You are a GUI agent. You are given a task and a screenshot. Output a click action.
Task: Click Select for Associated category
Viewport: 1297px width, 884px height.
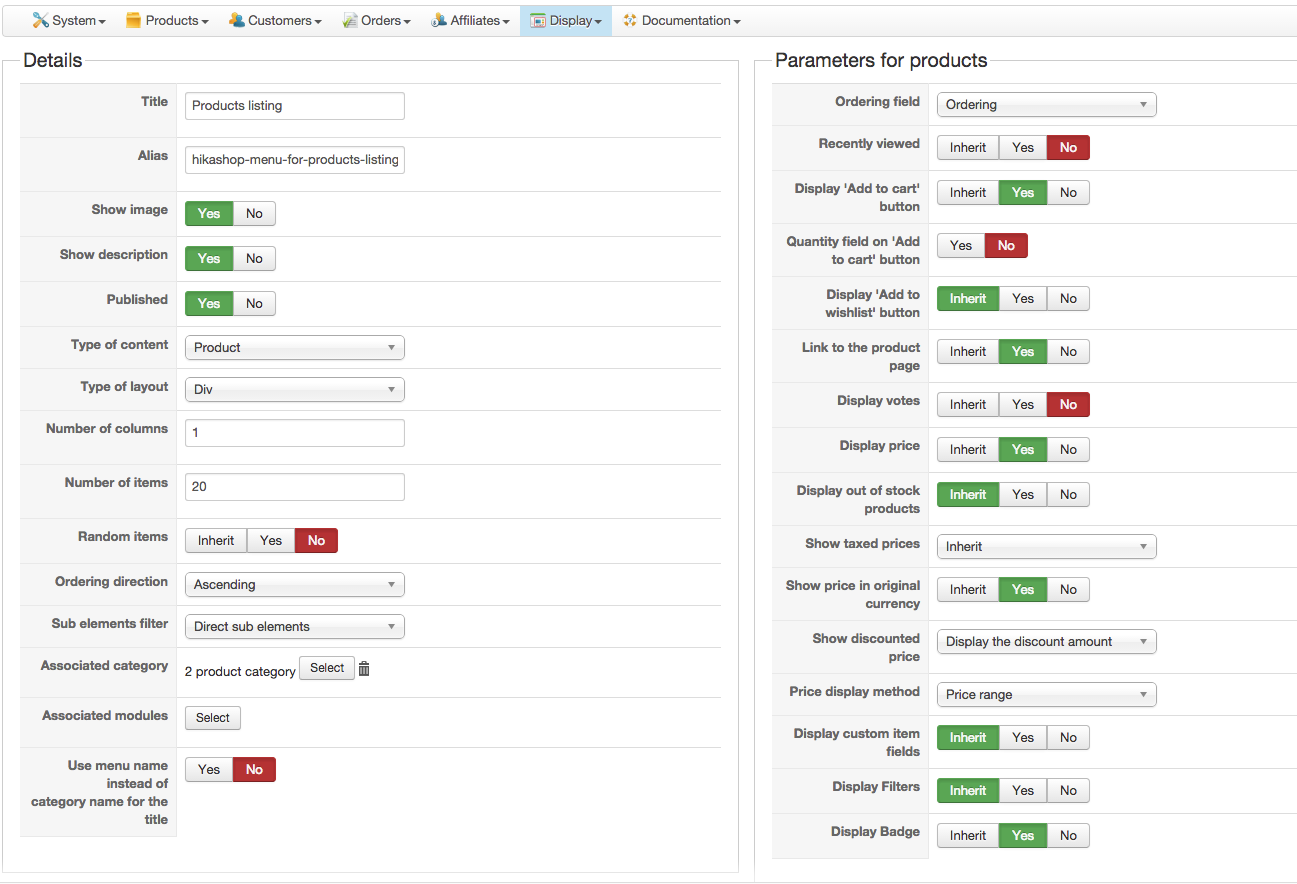tap(327, 668)
